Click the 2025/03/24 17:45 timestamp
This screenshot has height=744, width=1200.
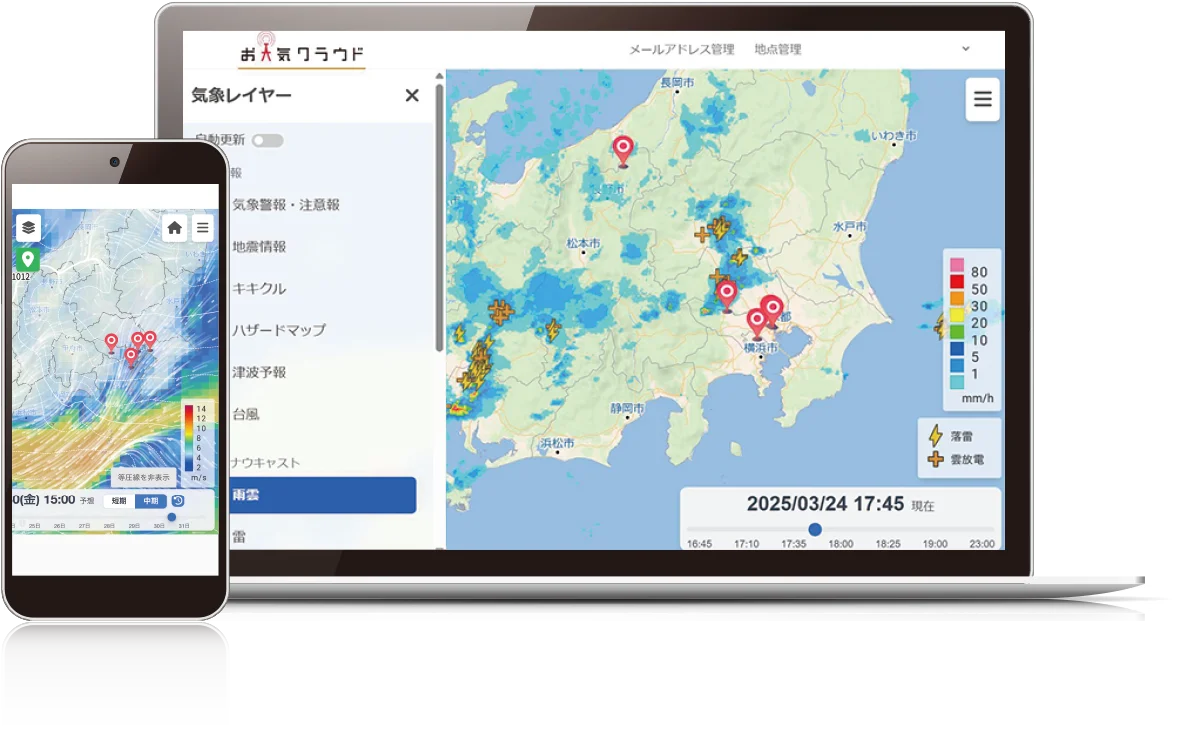tap(825, 504)
